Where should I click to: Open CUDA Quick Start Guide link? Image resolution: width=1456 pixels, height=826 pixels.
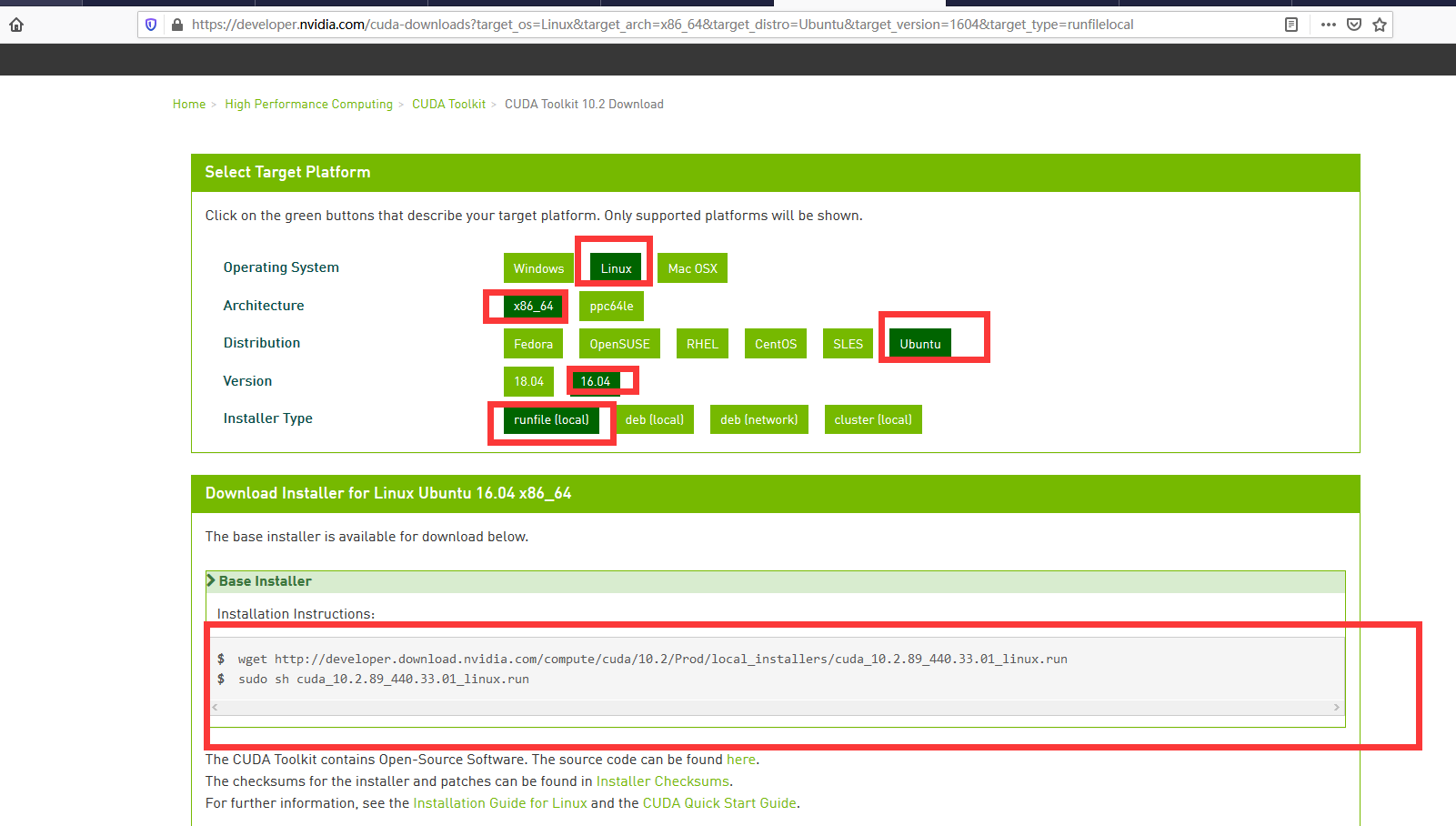click(x=719, y=803)
